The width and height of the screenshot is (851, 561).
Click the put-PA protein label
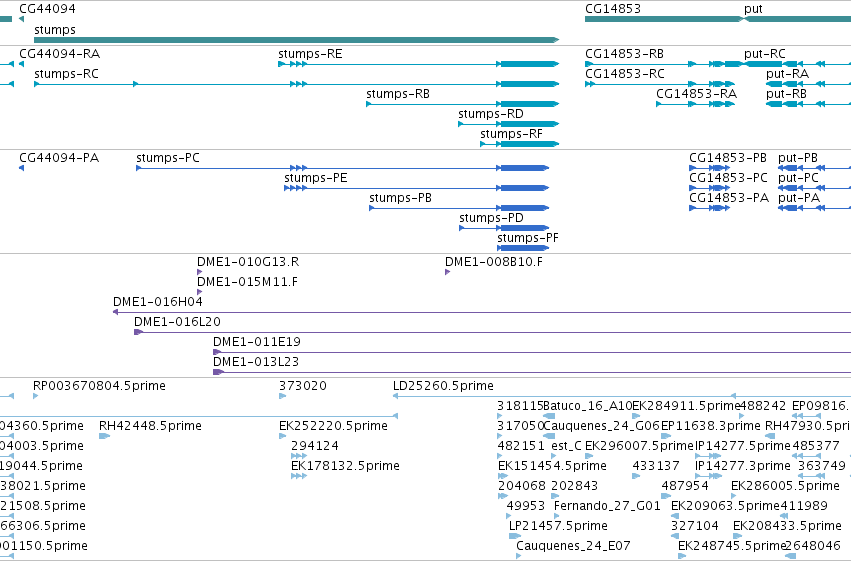click(799, 198)
